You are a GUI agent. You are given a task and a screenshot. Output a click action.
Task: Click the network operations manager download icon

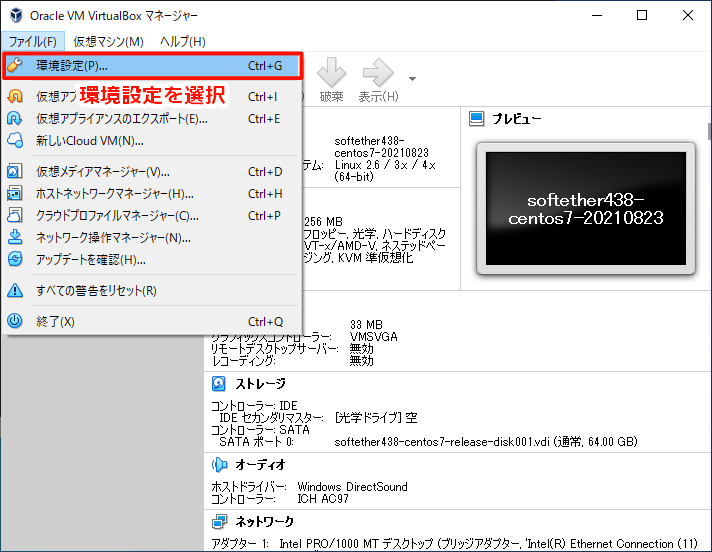coord(15,237)
